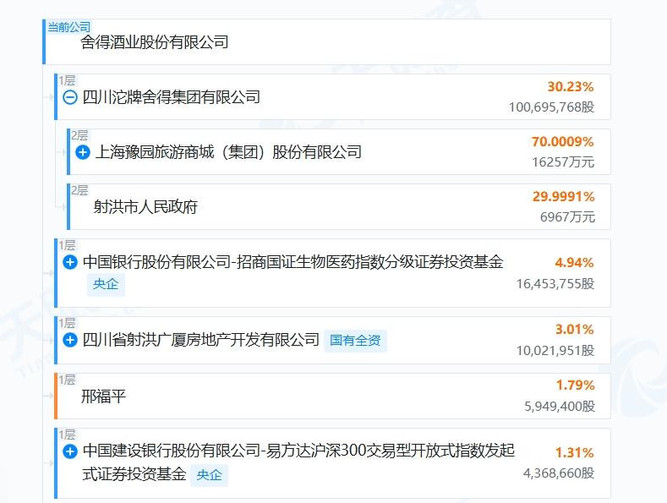Open 四川沱牌舍得集团有限公司 company link
Screen dimensions: 667x503
[171, 97]
